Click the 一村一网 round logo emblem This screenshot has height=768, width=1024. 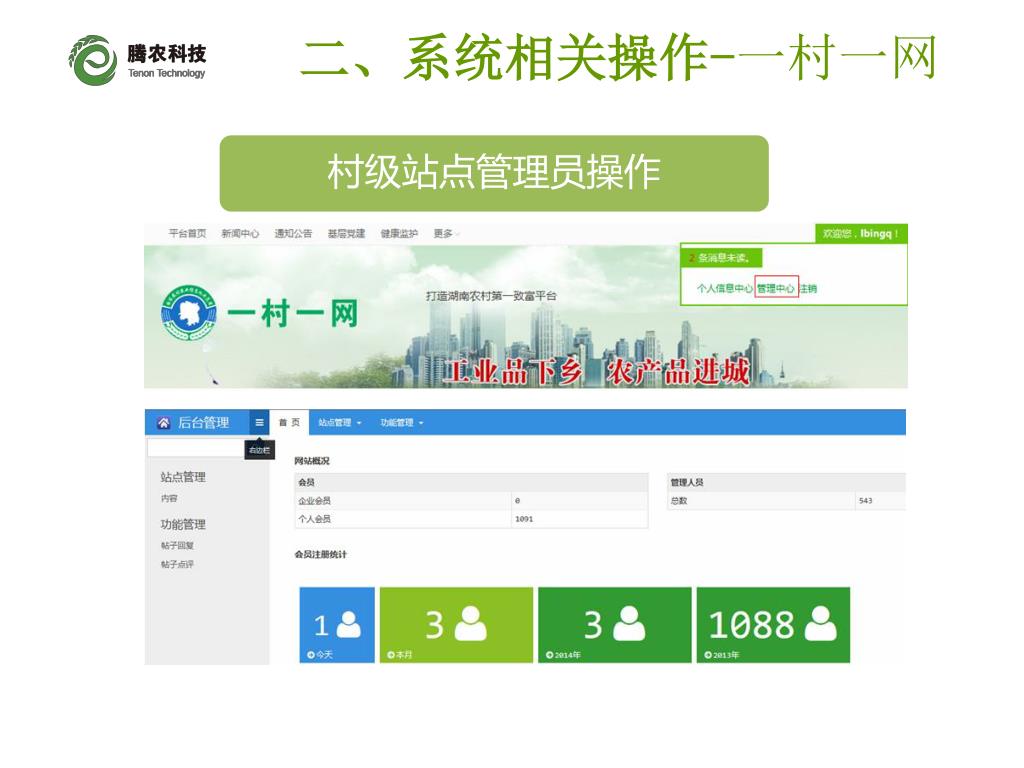point(189,313)
